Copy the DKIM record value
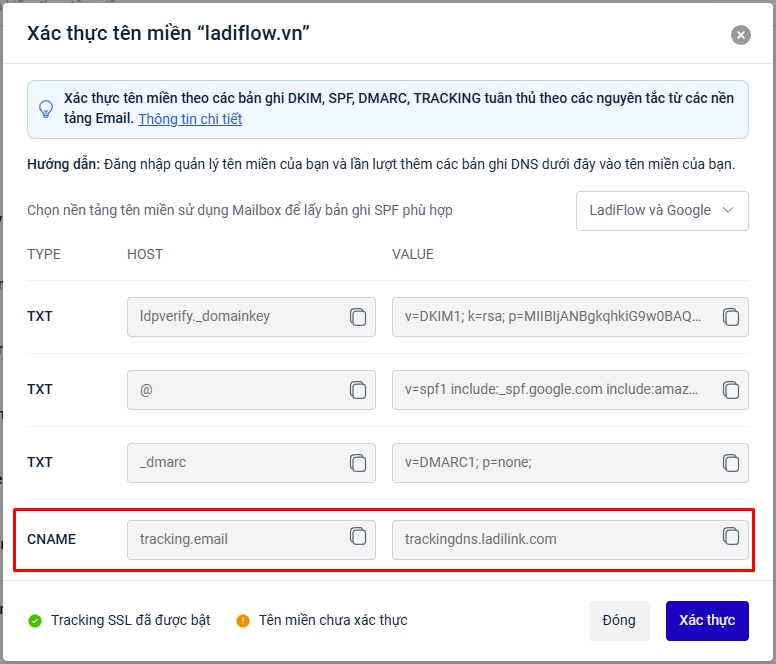The height and width of the screenshot is (664, 776). pyautogui.click(x=731, y=316)
